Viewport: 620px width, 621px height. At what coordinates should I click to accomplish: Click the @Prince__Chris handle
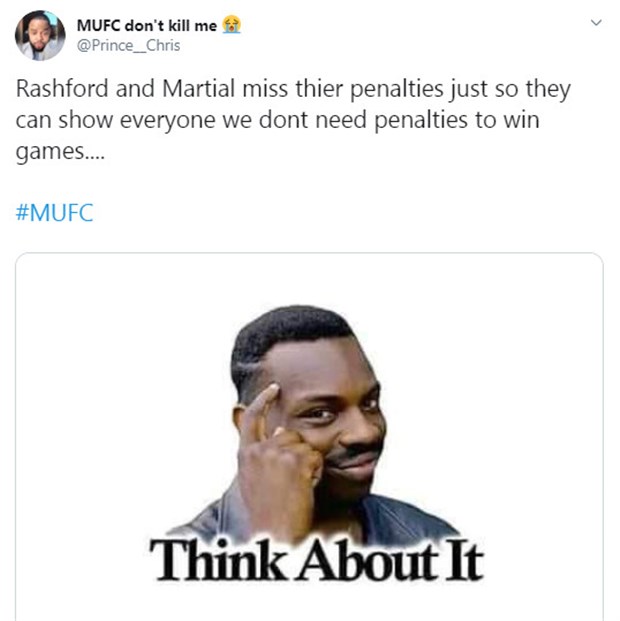coord(128,46)
